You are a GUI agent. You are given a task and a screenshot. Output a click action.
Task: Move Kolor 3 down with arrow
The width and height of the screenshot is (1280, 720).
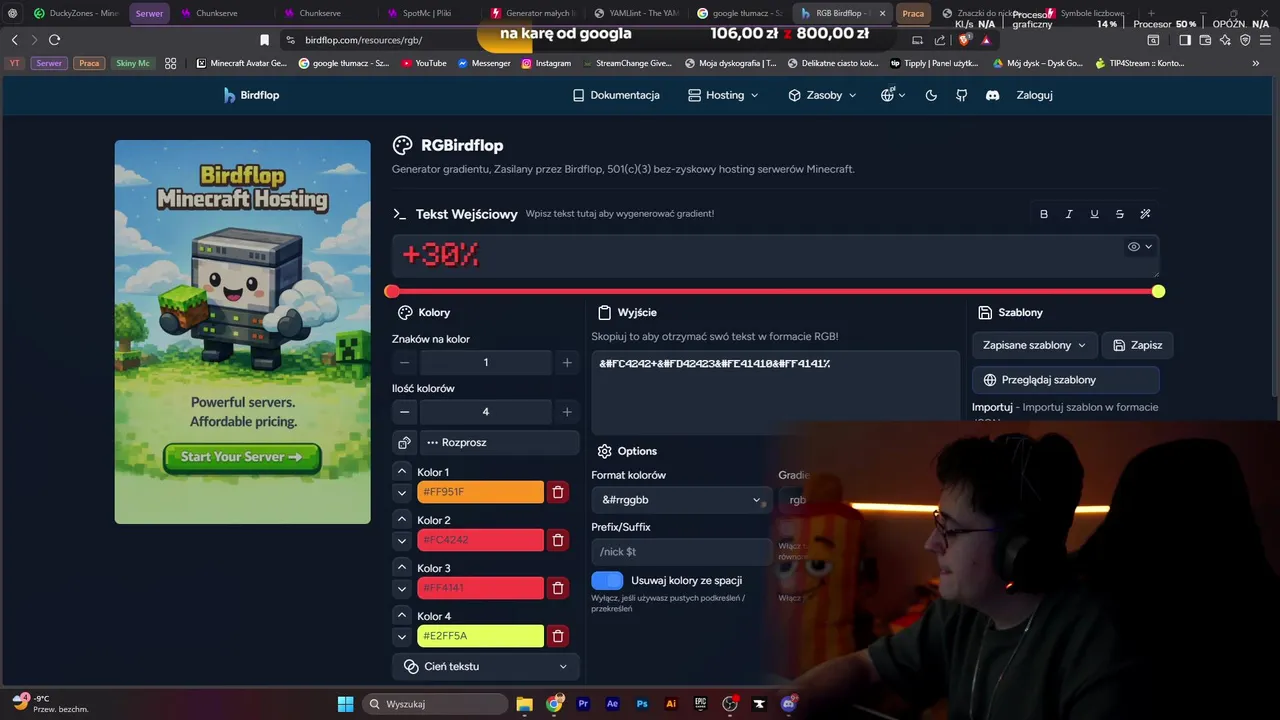pyautogui.click(x=402, y=588)
